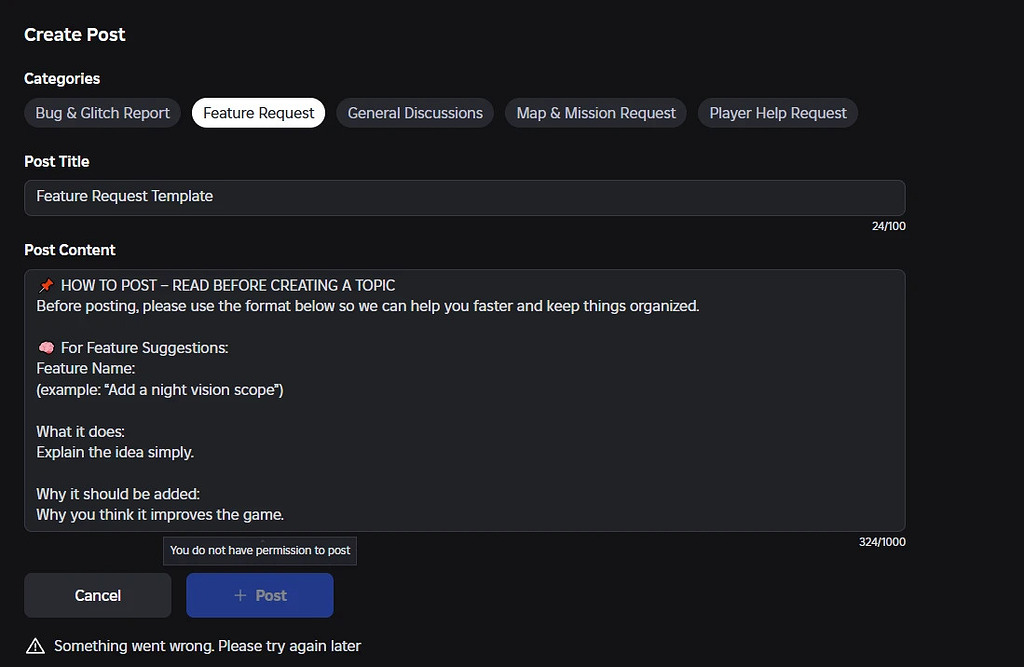Click the Cancel button
Viewport: 1024px width, 667px height.
click(97, 595)
